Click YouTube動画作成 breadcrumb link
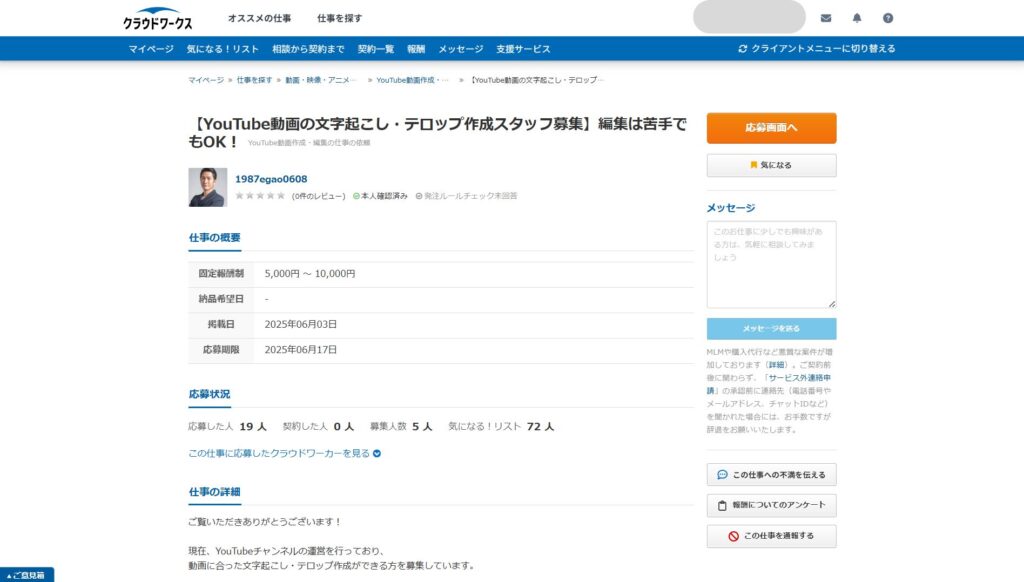The width and height of the screenshot is (1024, 582). [412, 80]
